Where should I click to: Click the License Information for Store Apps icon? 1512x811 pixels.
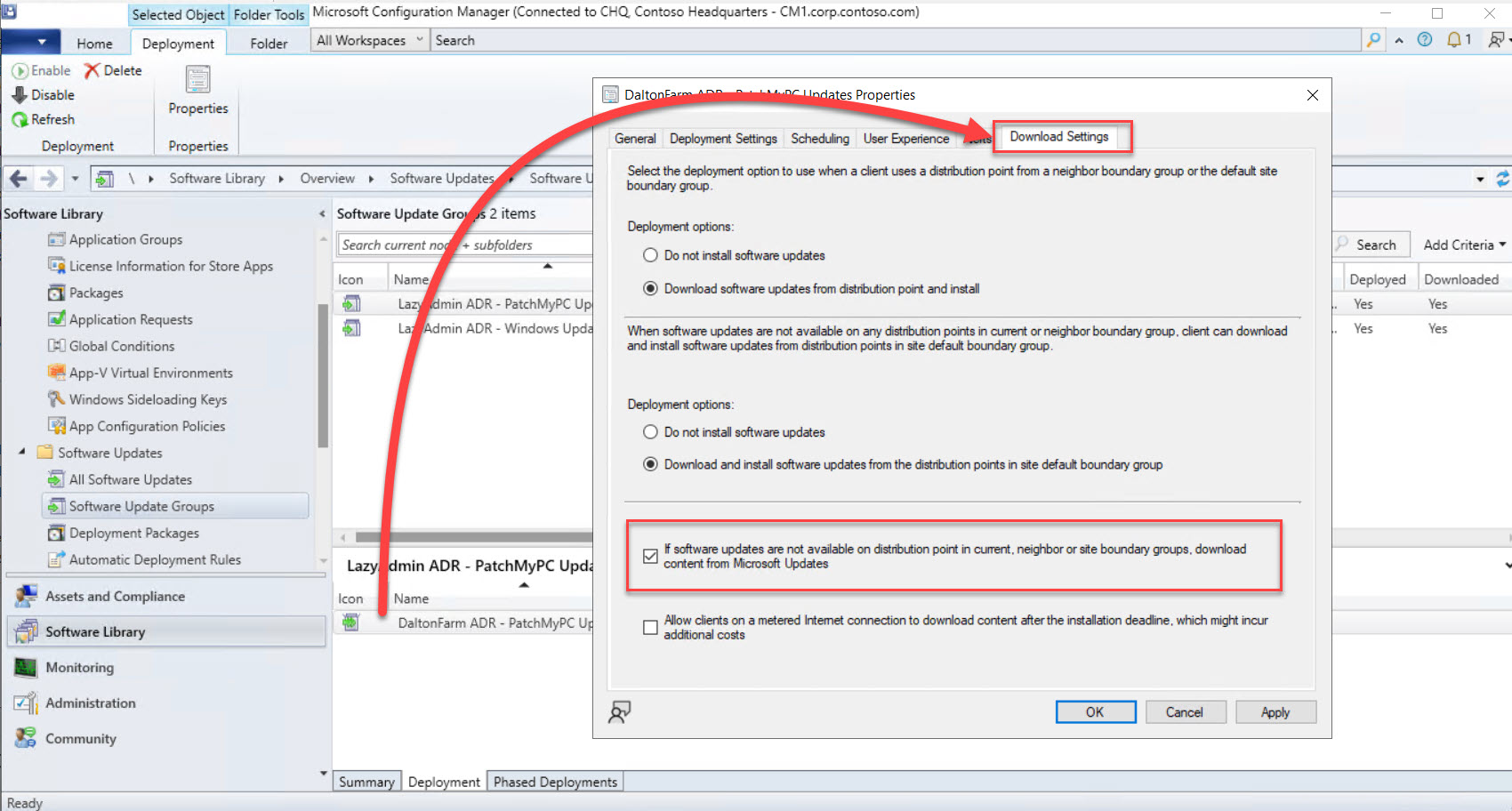click(x=56, y=266)
